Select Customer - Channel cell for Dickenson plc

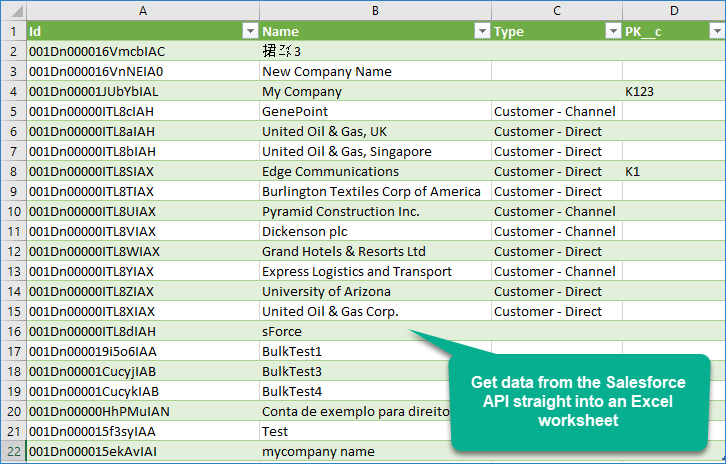555,231
